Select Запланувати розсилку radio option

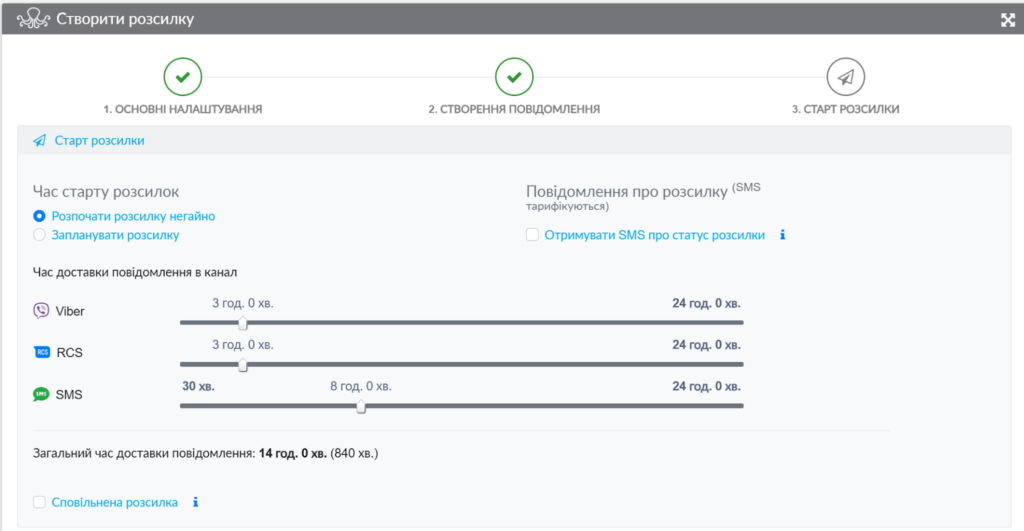(39, 235)
